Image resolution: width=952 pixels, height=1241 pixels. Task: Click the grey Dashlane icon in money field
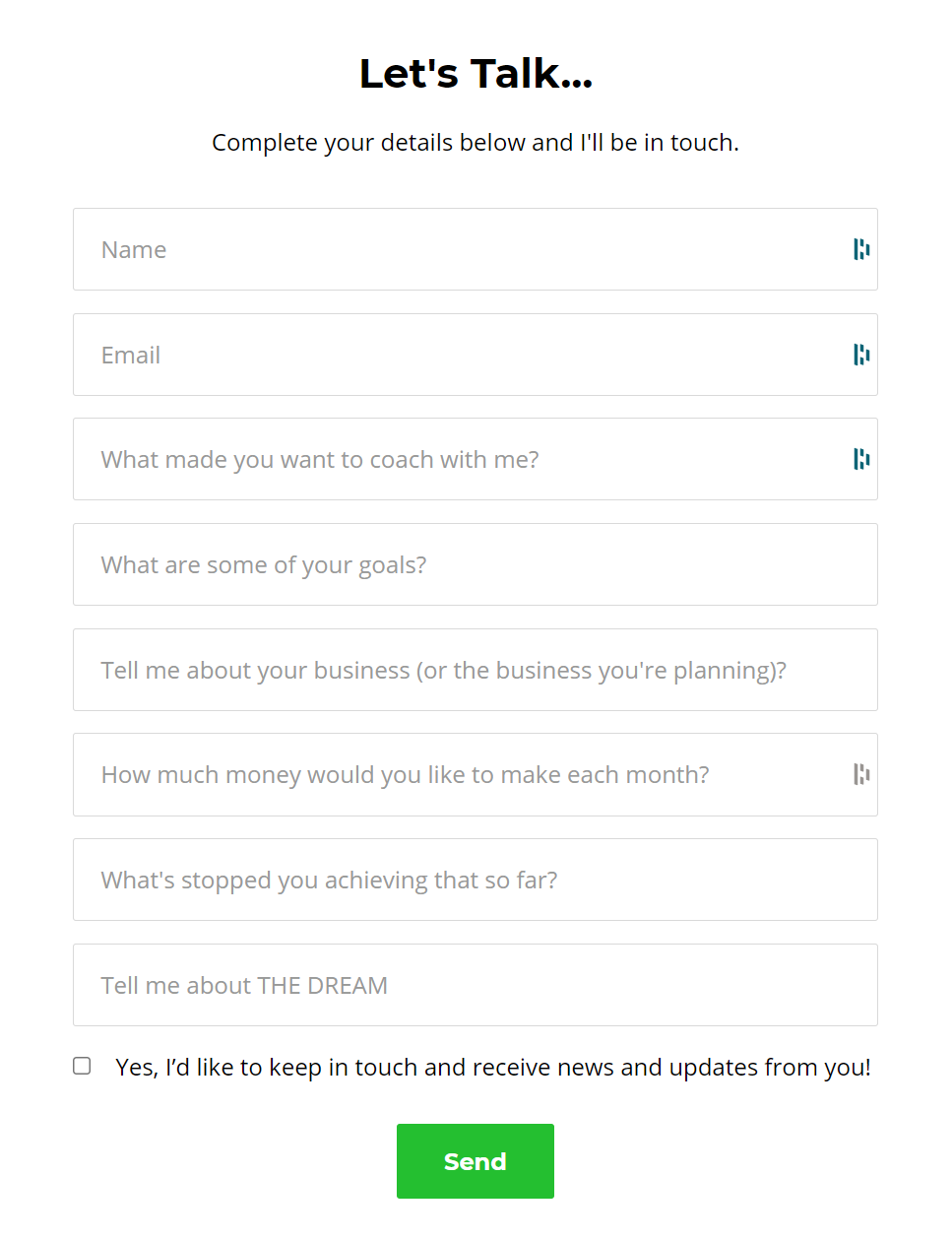(861, 774)
